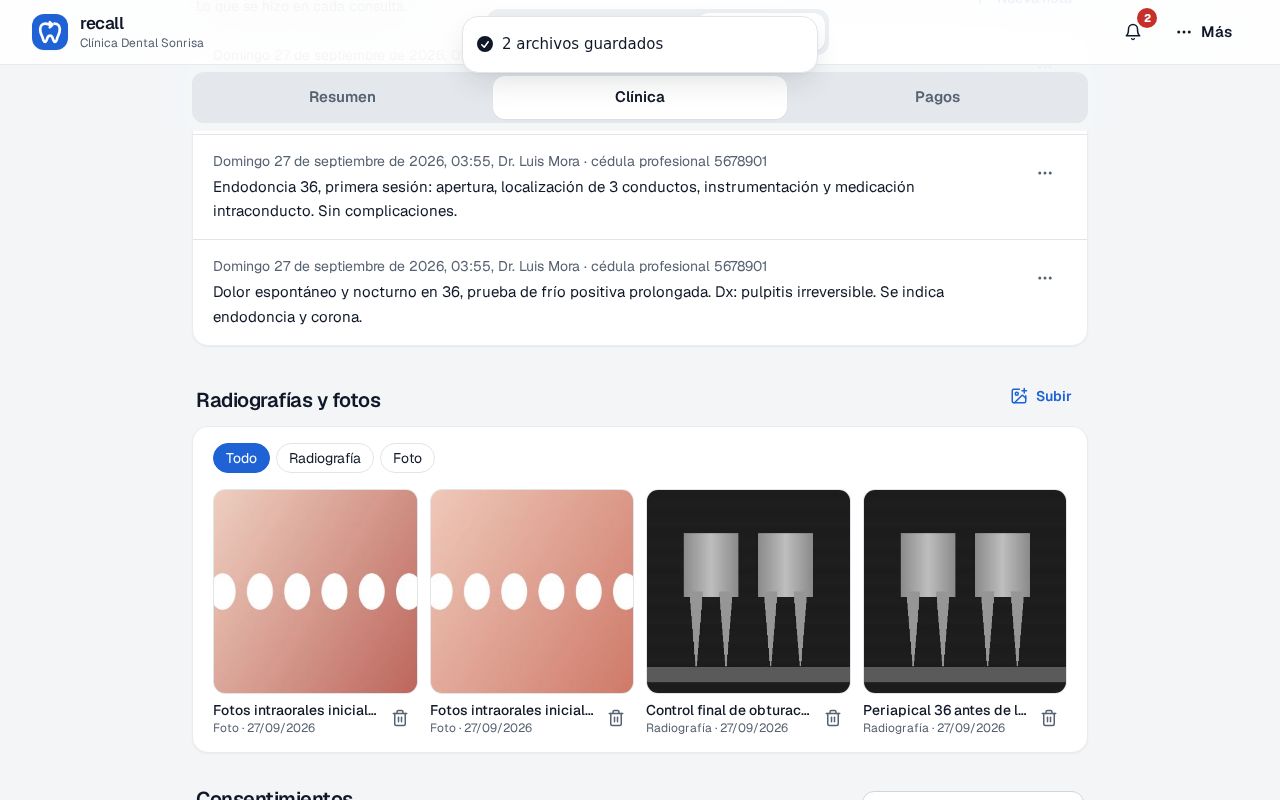The width and height of the screenshot is (1280, 800).
Task: Delete the Control final de obturación radiograph
Action: (x=833, y=718)
